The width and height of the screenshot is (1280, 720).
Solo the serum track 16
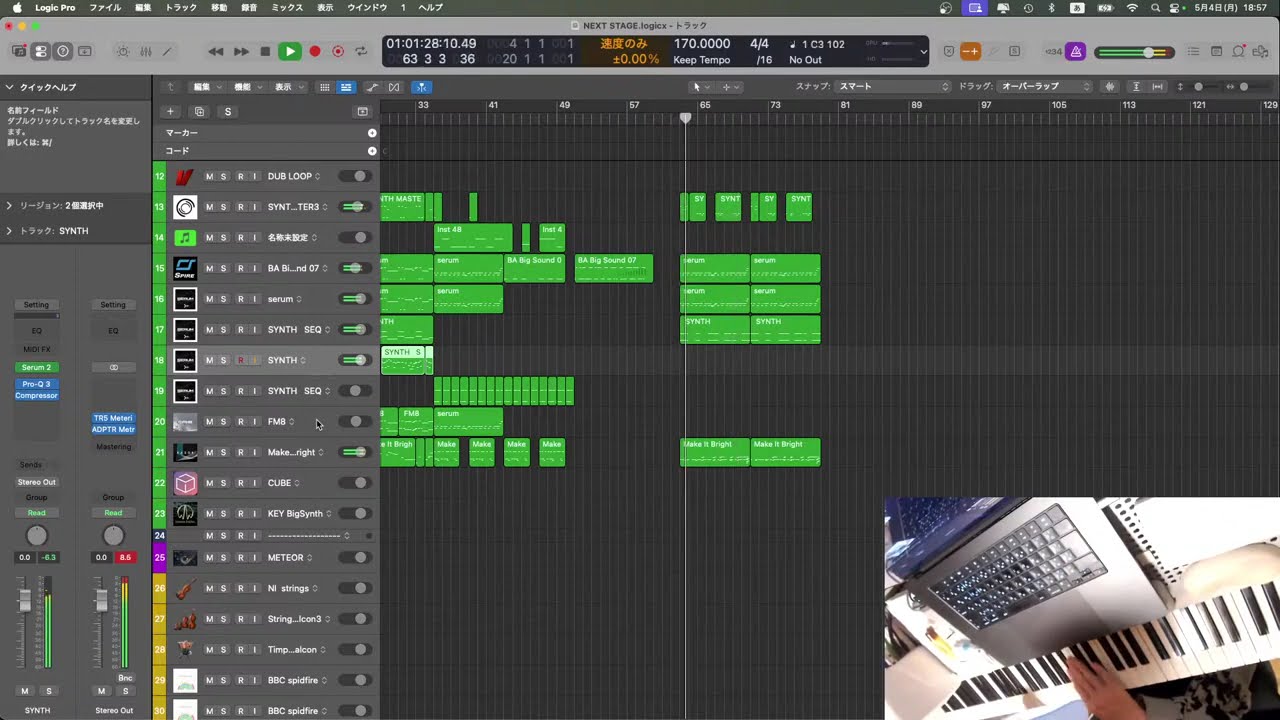[223, 299]
